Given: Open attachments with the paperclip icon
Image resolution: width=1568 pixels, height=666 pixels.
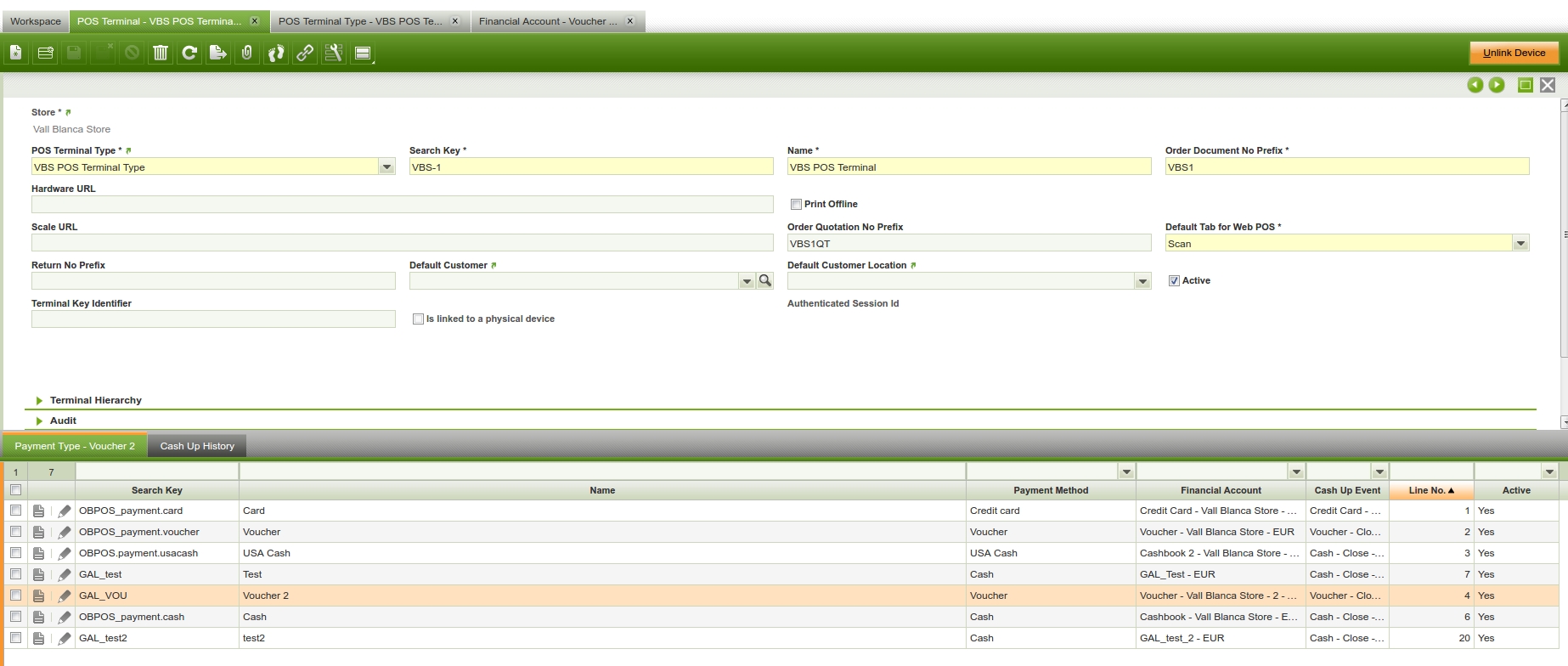Looking at the screenshot, I should 247,53.
